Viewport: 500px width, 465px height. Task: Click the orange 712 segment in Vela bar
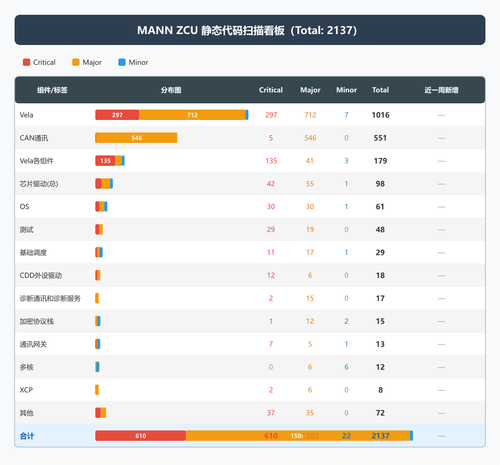(192, 115)
